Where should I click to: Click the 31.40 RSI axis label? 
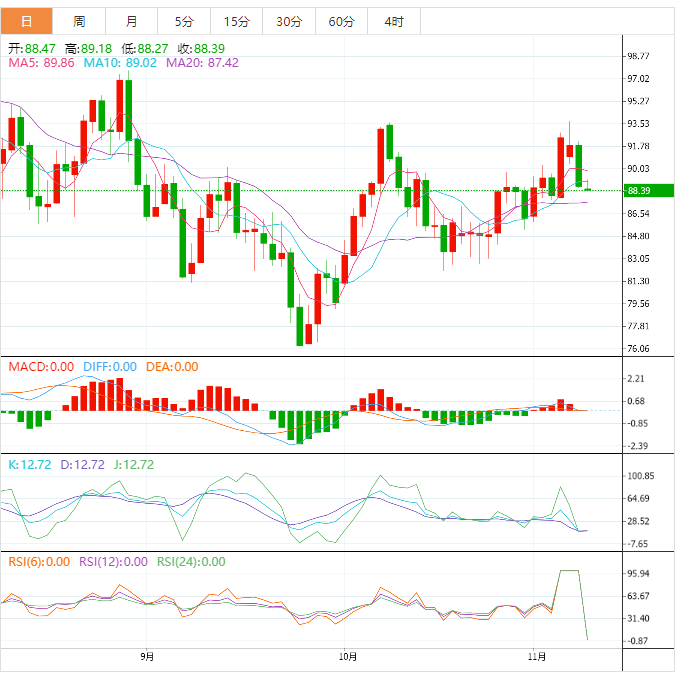click(638, 619)
